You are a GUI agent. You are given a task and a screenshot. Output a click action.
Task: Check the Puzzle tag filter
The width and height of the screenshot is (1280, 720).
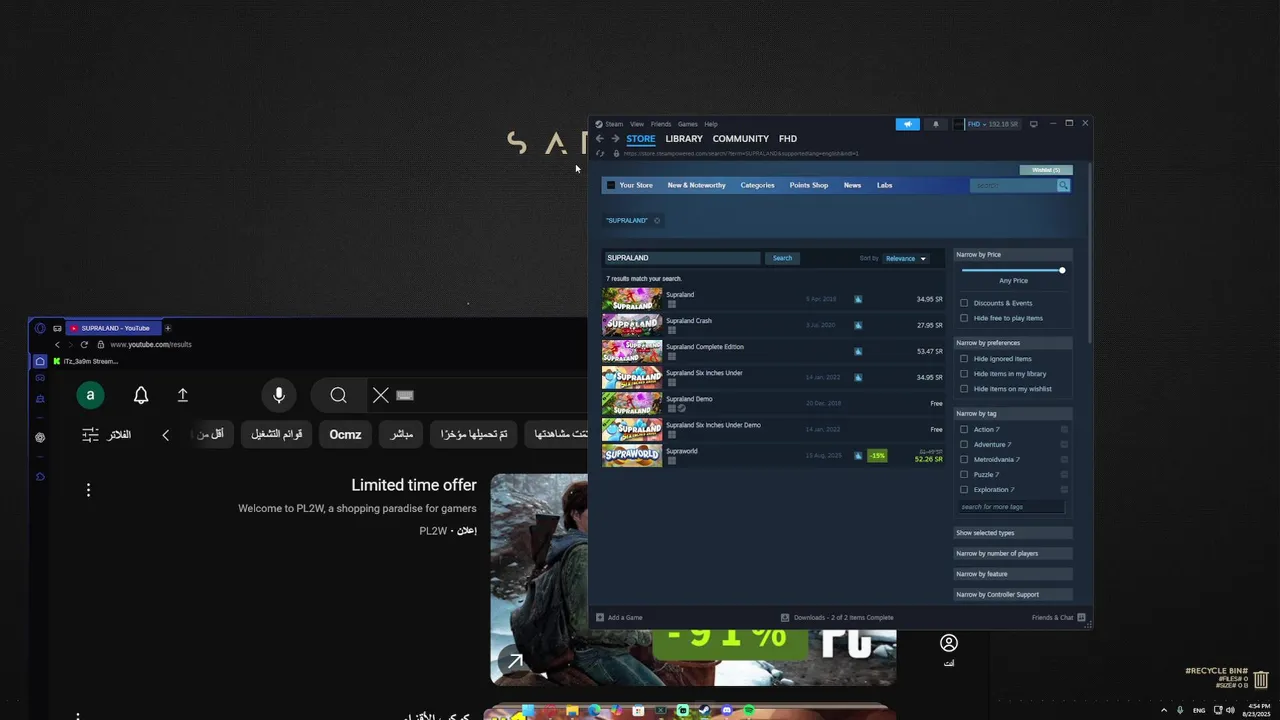pyautogui.click(x=964, y=475)
